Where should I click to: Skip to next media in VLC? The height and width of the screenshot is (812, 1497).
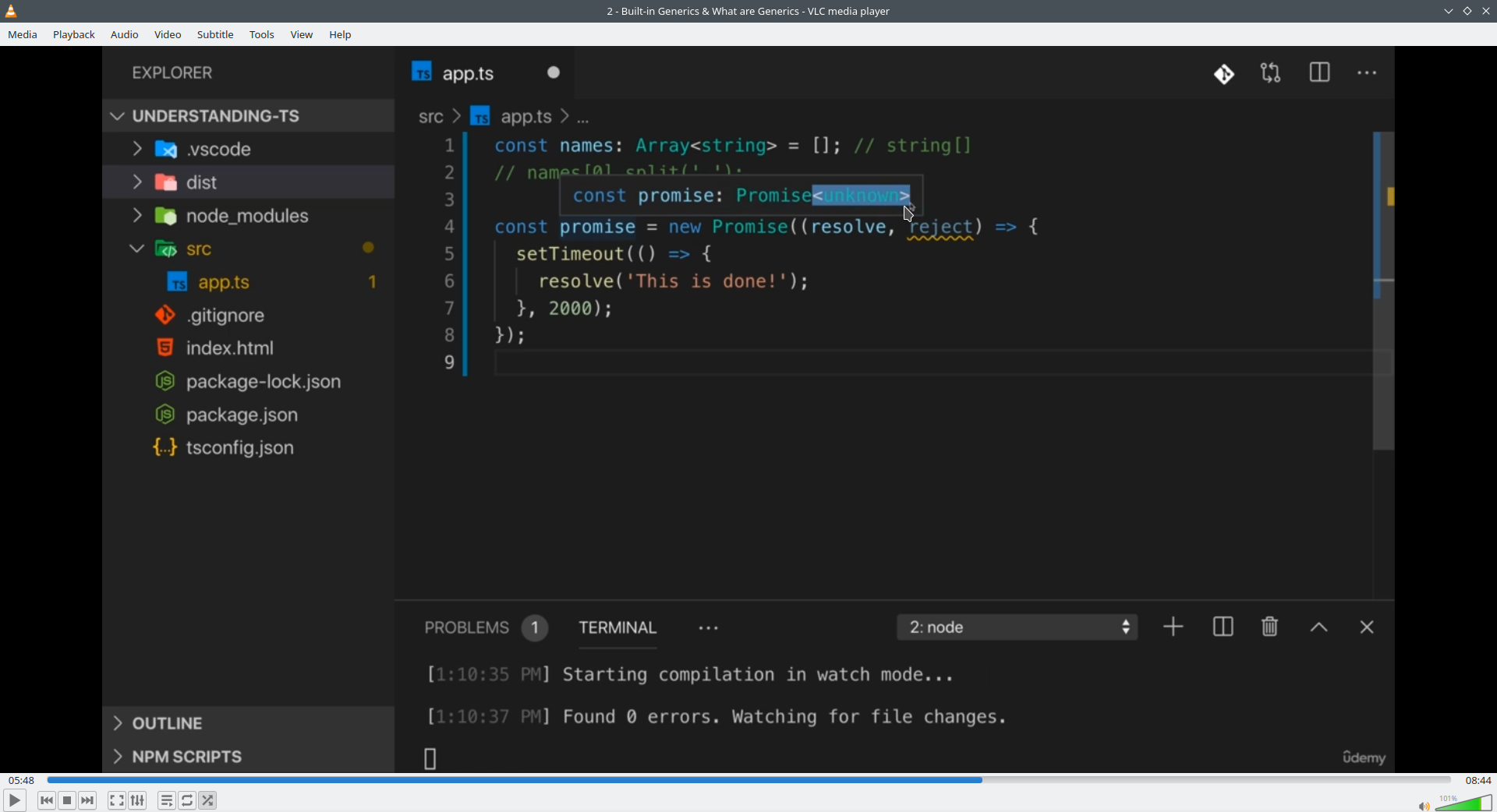tap(88, 800)
